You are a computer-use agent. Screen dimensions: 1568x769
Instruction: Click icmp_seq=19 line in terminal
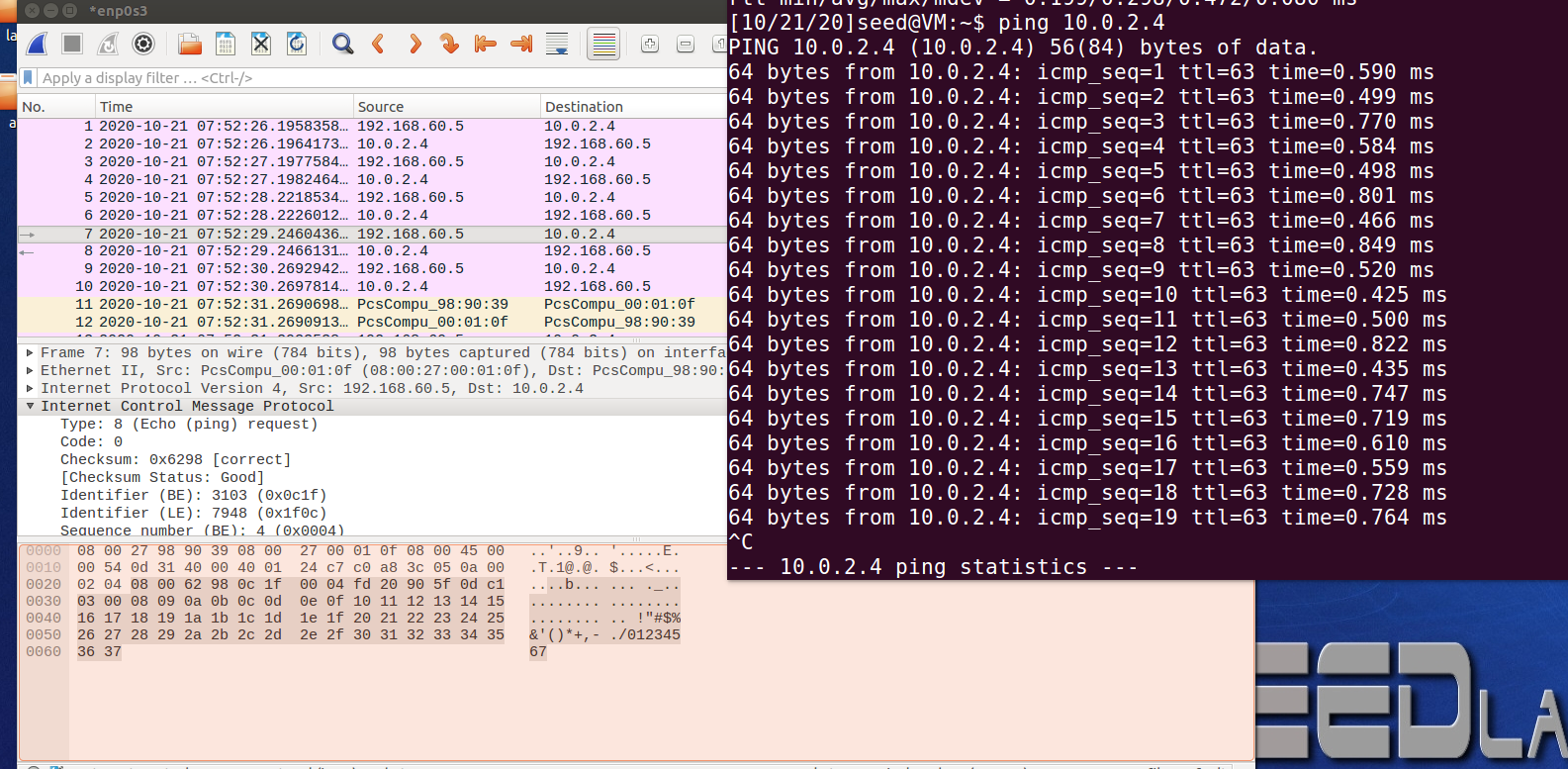[x=1087, y=518]
